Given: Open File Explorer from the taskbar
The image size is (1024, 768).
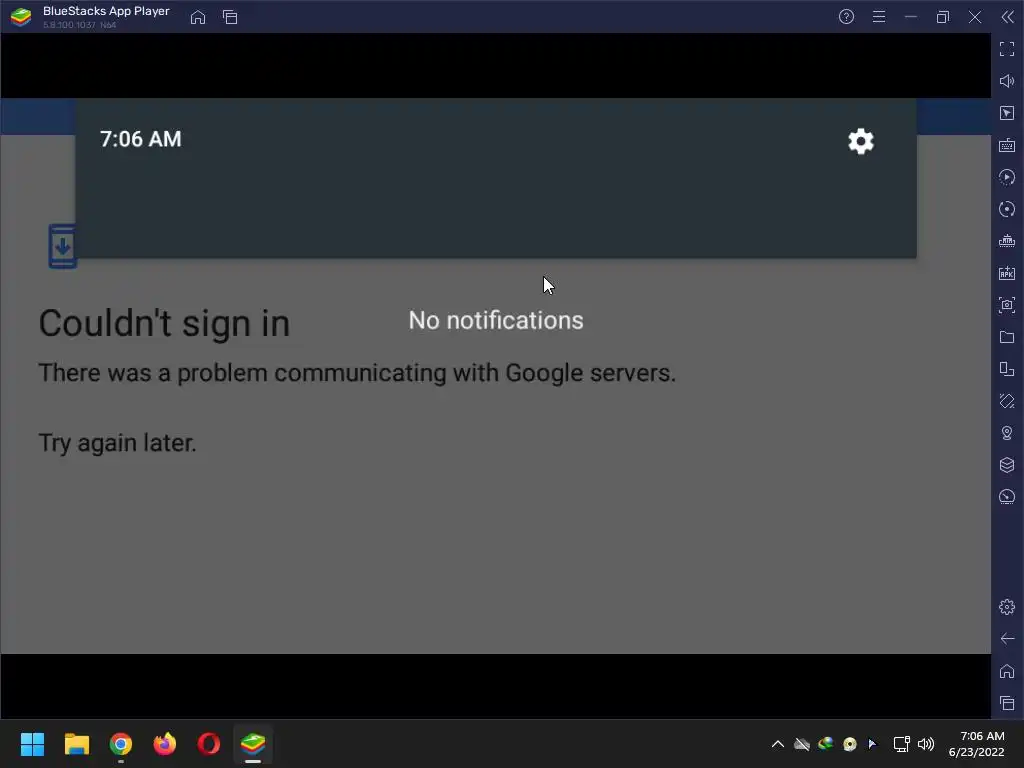Looking at the screenshot, I should coord(76,744).
